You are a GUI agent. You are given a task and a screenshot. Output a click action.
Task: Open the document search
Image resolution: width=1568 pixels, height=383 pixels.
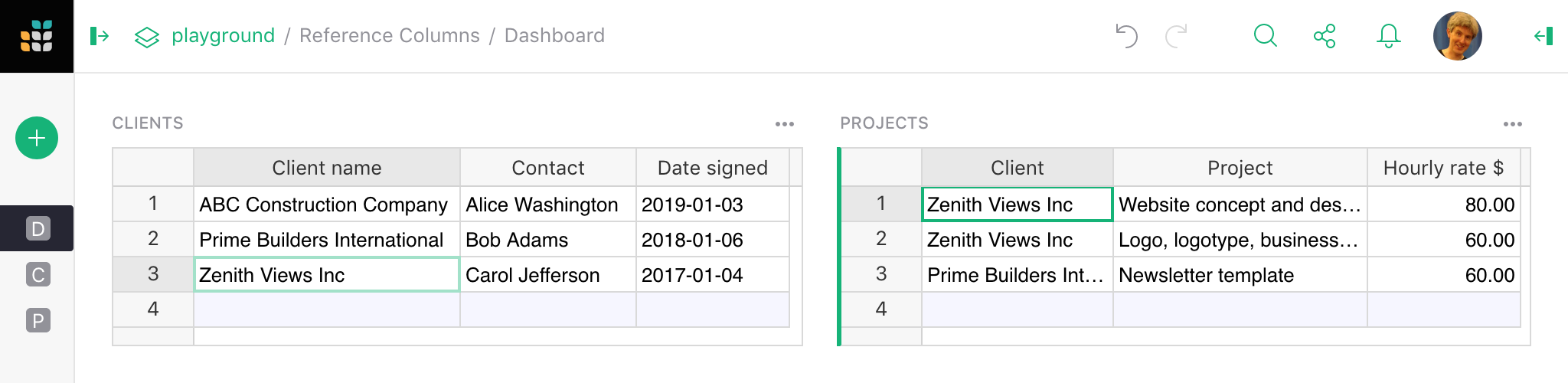coord(1265,36)
